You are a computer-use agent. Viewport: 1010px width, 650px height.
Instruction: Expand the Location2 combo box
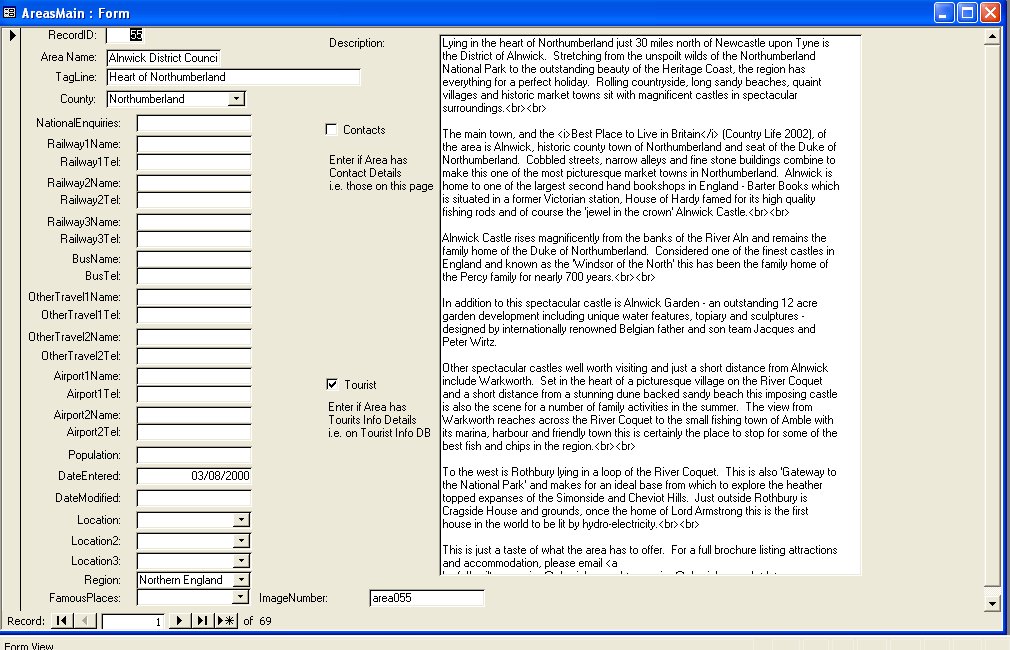click(241, 541)
